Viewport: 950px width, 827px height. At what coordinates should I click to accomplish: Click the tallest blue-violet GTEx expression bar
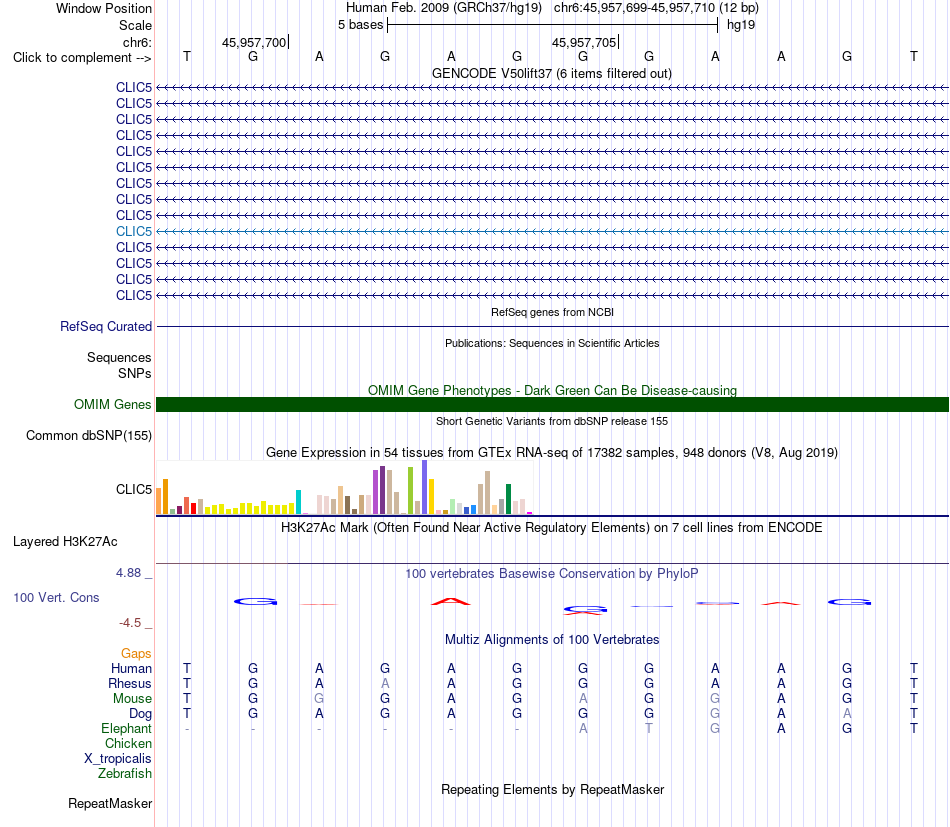(x=425, y=487)
